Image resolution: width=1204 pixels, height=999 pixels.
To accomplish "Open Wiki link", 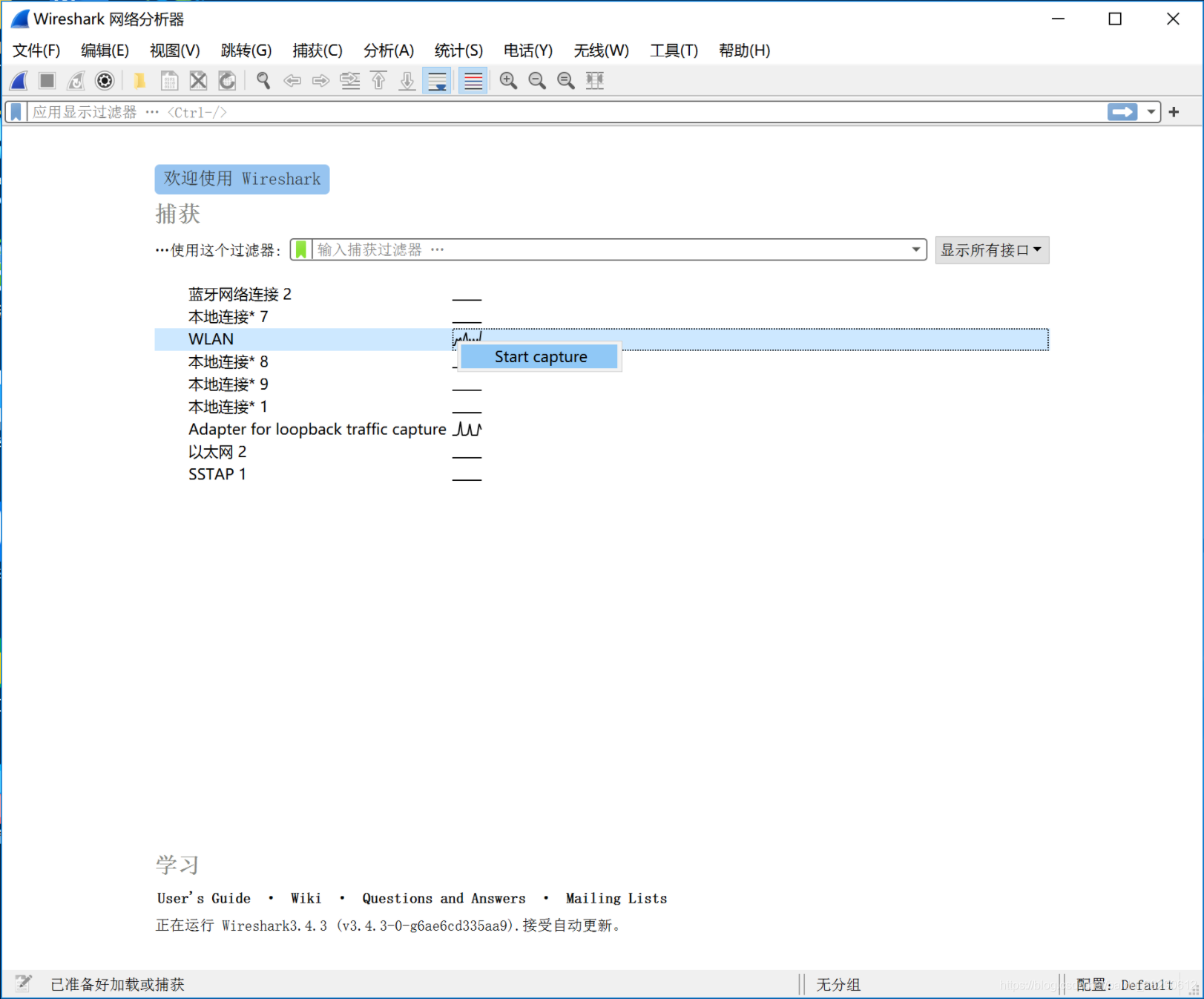I will (306, 898).
